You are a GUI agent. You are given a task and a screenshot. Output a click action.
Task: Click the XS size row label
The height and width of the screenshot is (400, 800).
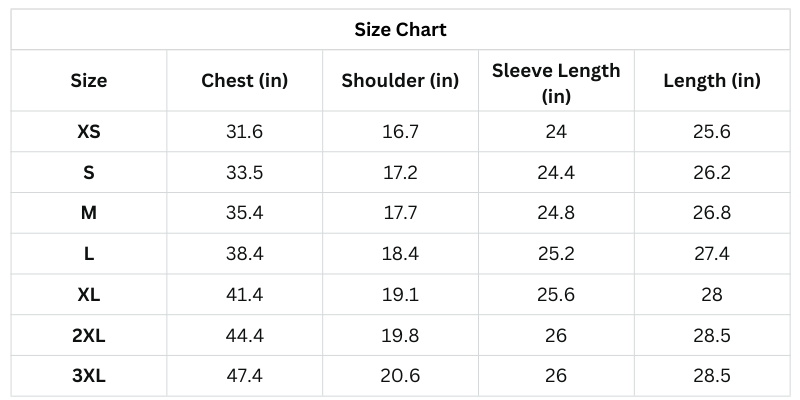89,131
